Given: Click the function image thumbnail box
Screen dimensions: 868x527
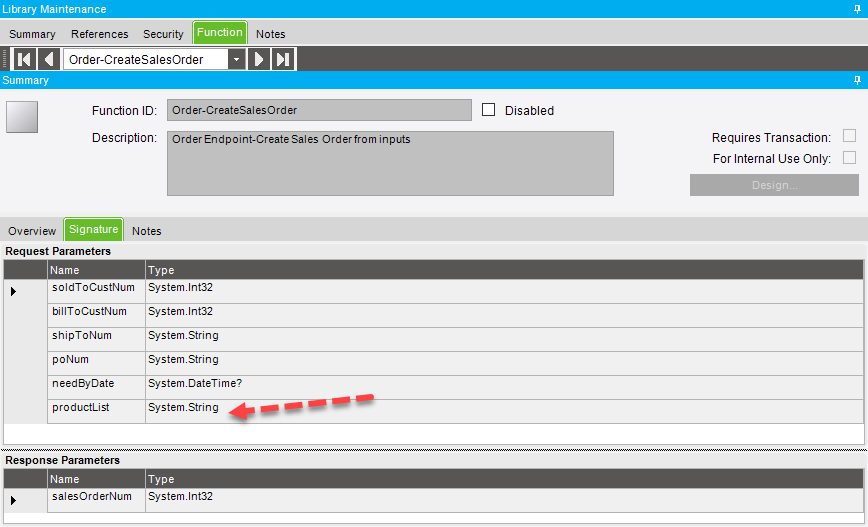Looking at the screenshot, I should [x=22, y=117].
